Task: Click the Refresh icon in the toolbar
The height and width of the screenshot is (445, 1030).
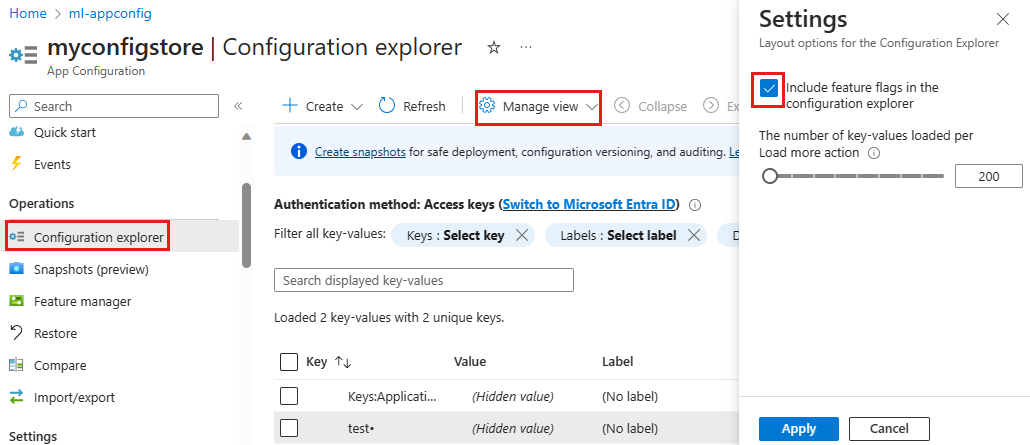Action: click(x=388, y=106)
